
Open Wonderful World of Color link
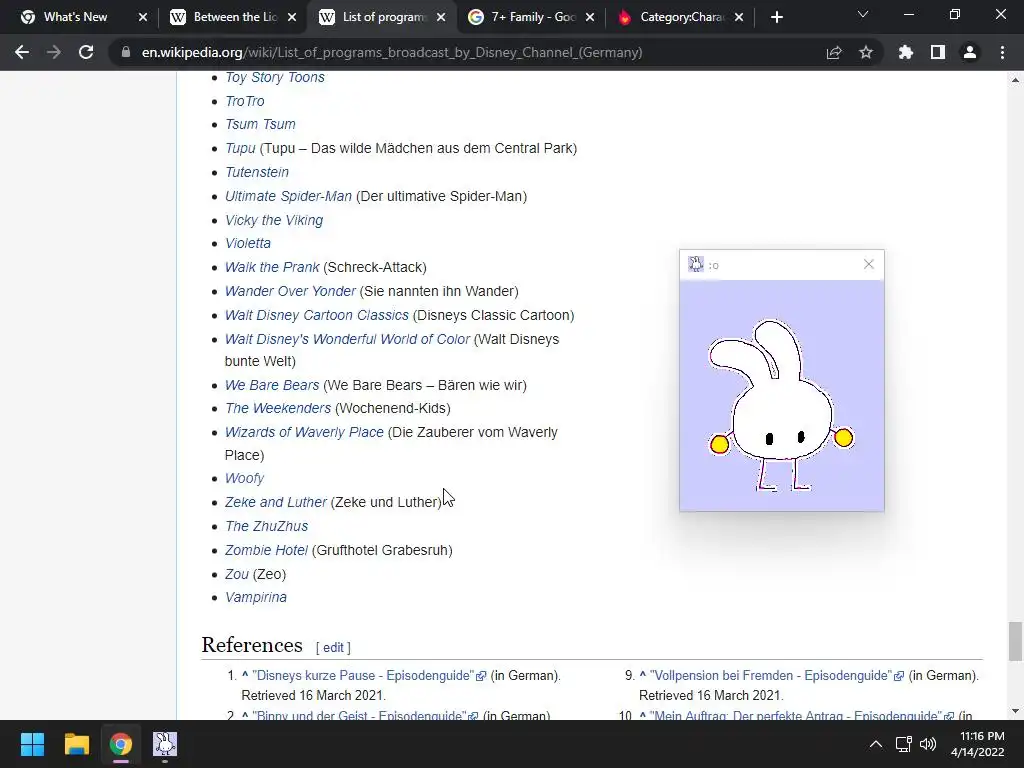click(x=347, y=340)
